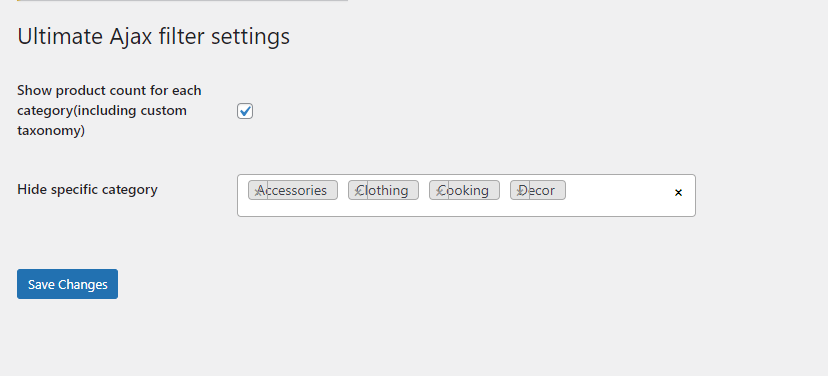828x376 pixels.
Task: Click the Show product count label text
Action: [x=109, y=110]
